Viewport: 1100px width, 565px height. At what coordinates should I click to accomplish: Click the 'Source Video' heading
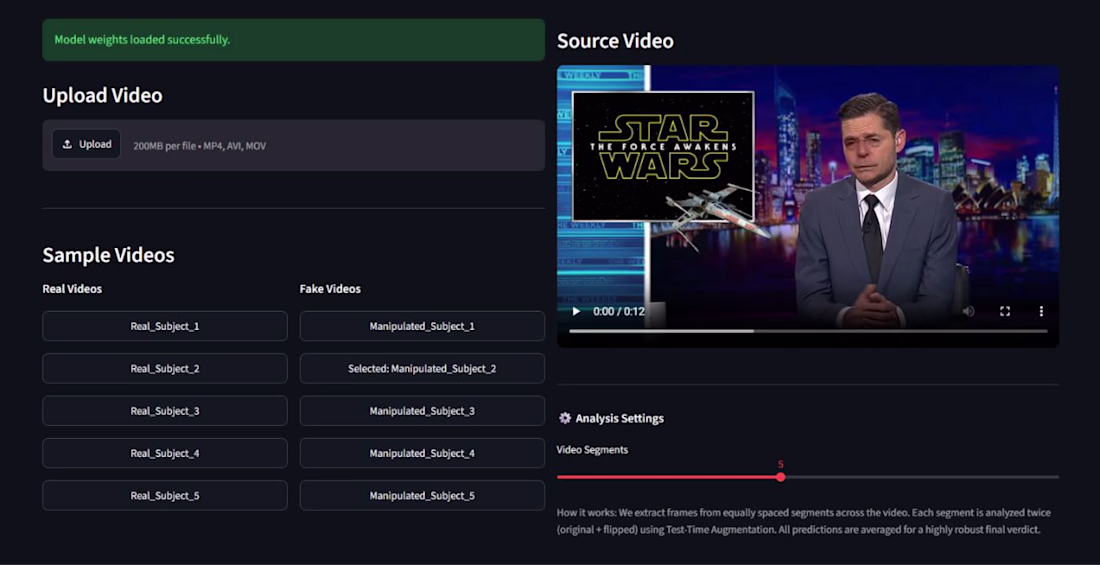click(615, 41)
